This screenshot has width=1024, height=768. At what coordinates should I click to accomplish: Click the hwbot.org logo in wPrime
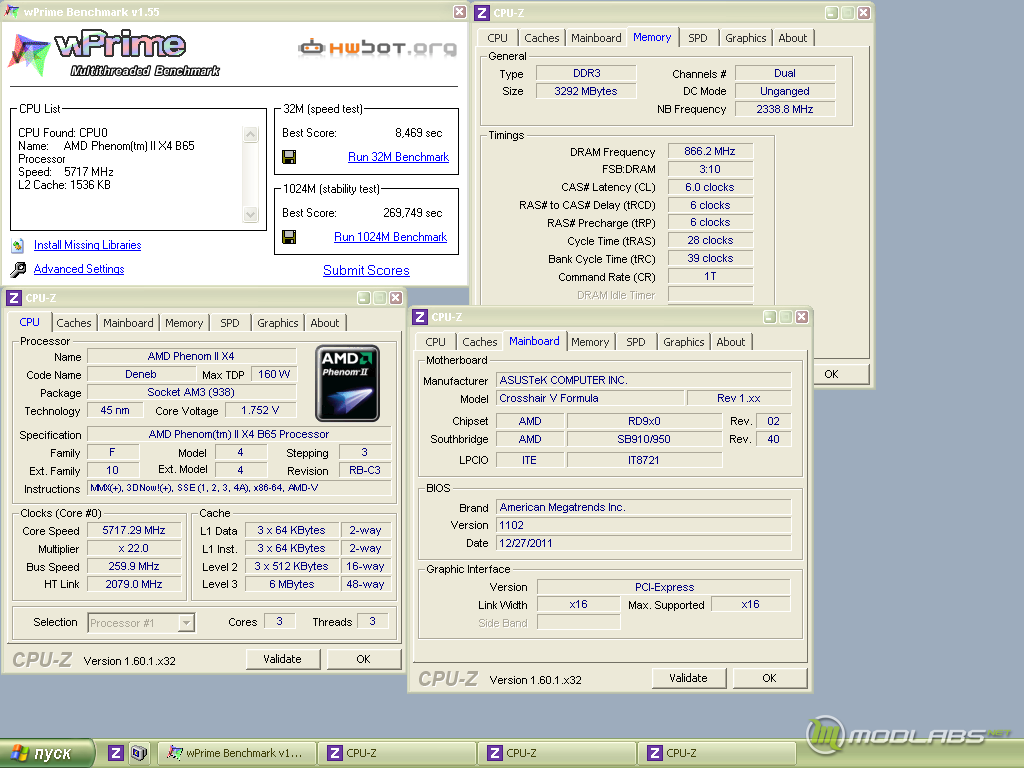pyautogui.click(x=377, y=48)
